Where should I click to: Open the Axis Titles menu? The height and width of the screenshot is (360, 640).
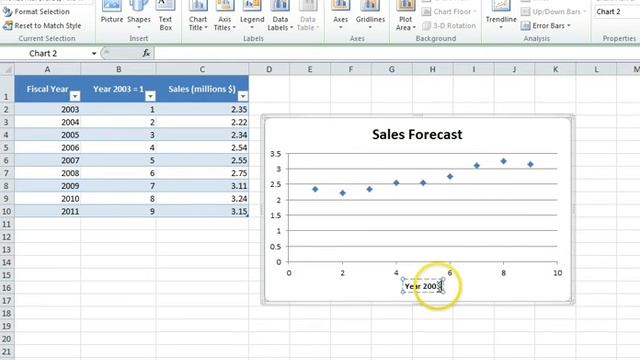[224, 16]
